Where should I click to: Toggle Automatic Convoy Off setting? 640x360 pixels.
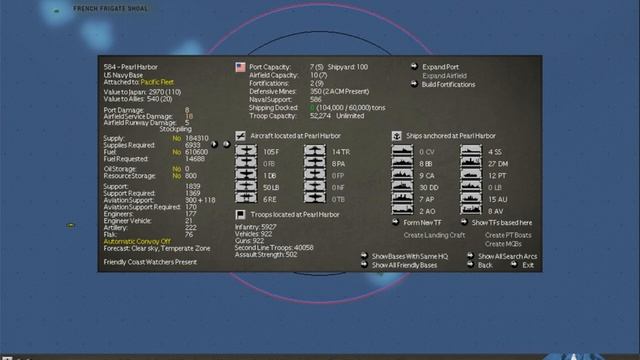pos(137,241)
